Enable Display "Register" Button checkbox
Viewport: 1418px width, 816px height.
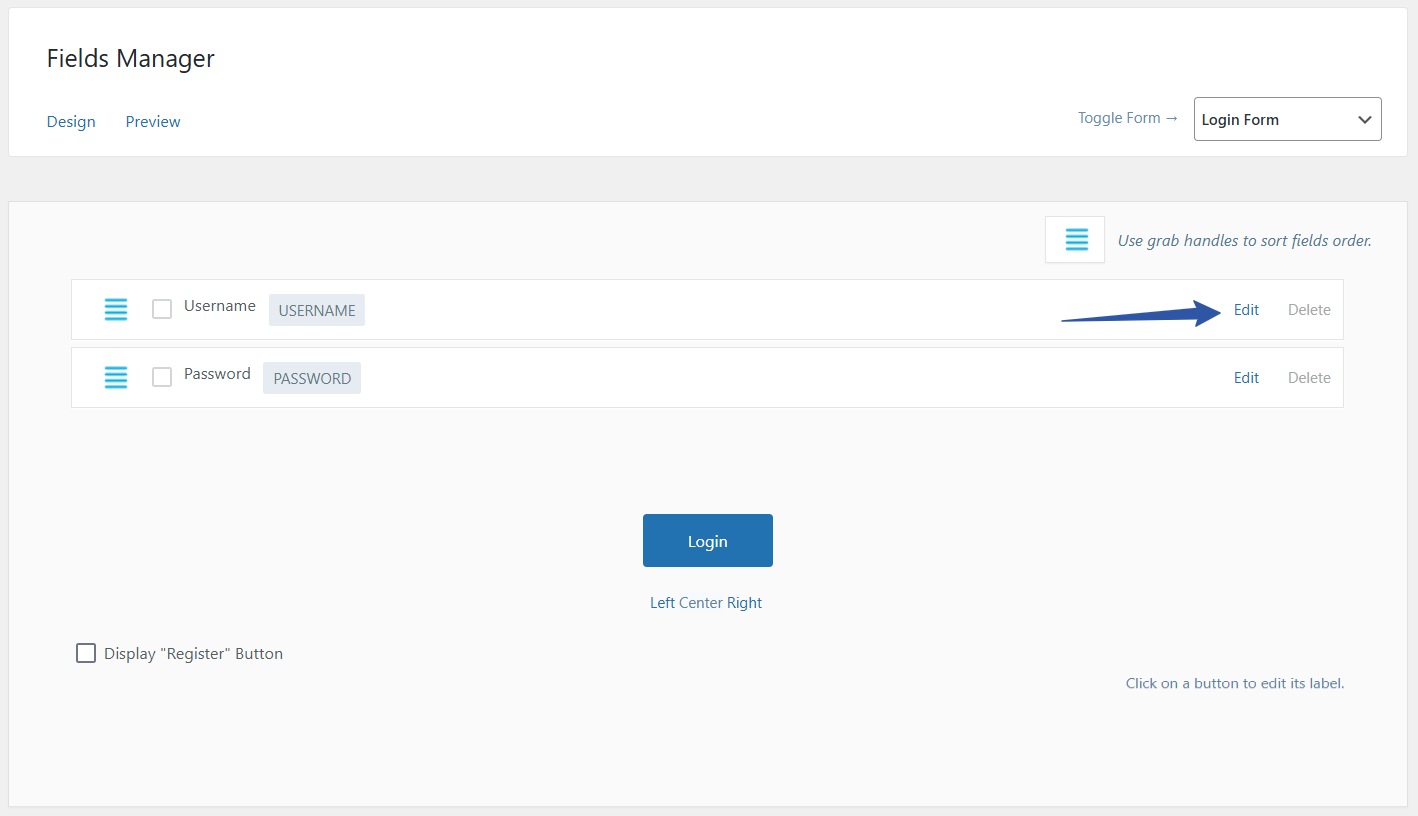click(x=86, y=653)
